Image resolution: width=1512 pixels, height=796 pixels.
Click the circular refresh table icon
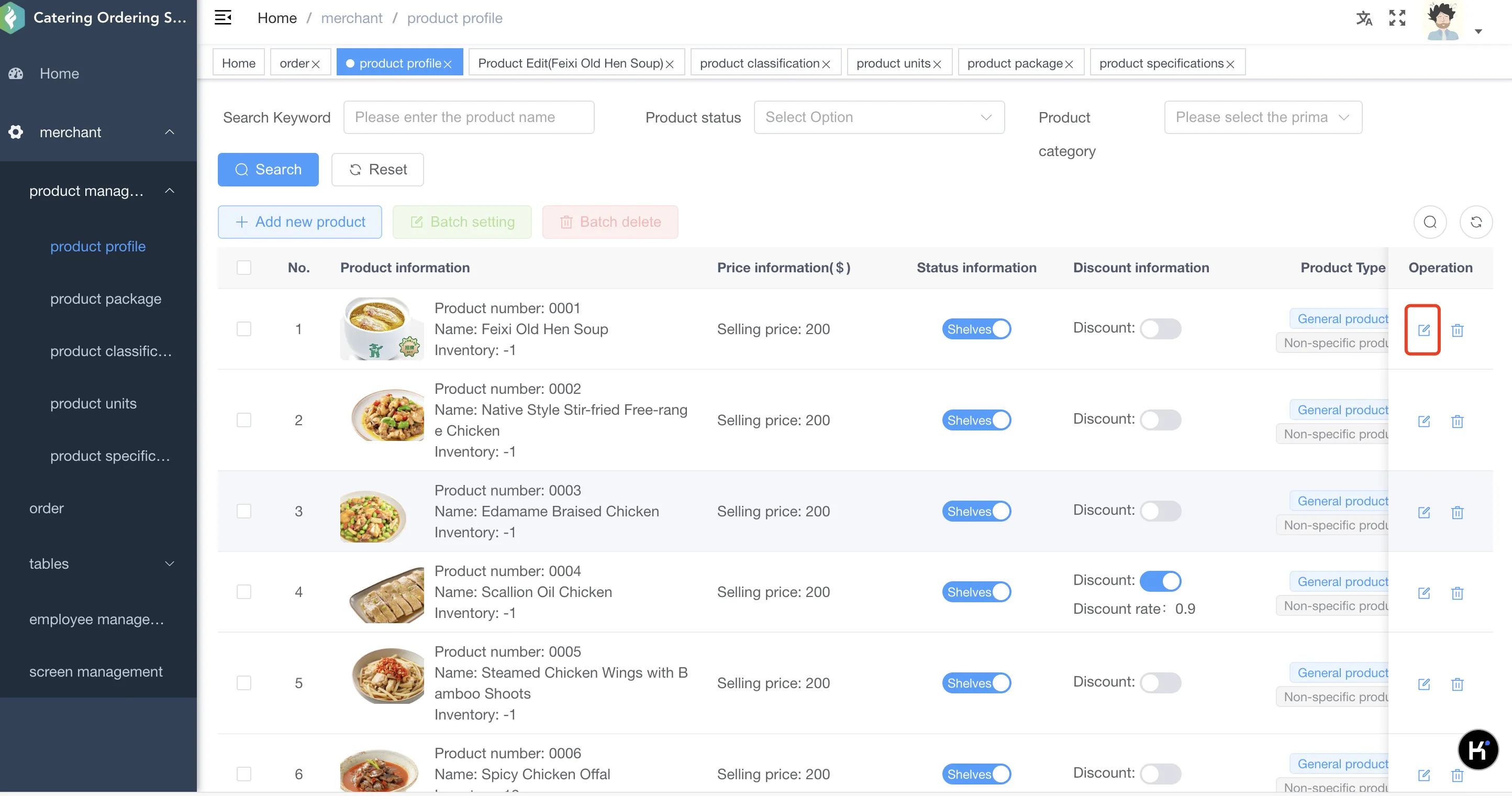pyautogui.click(x=1475, y=222)
